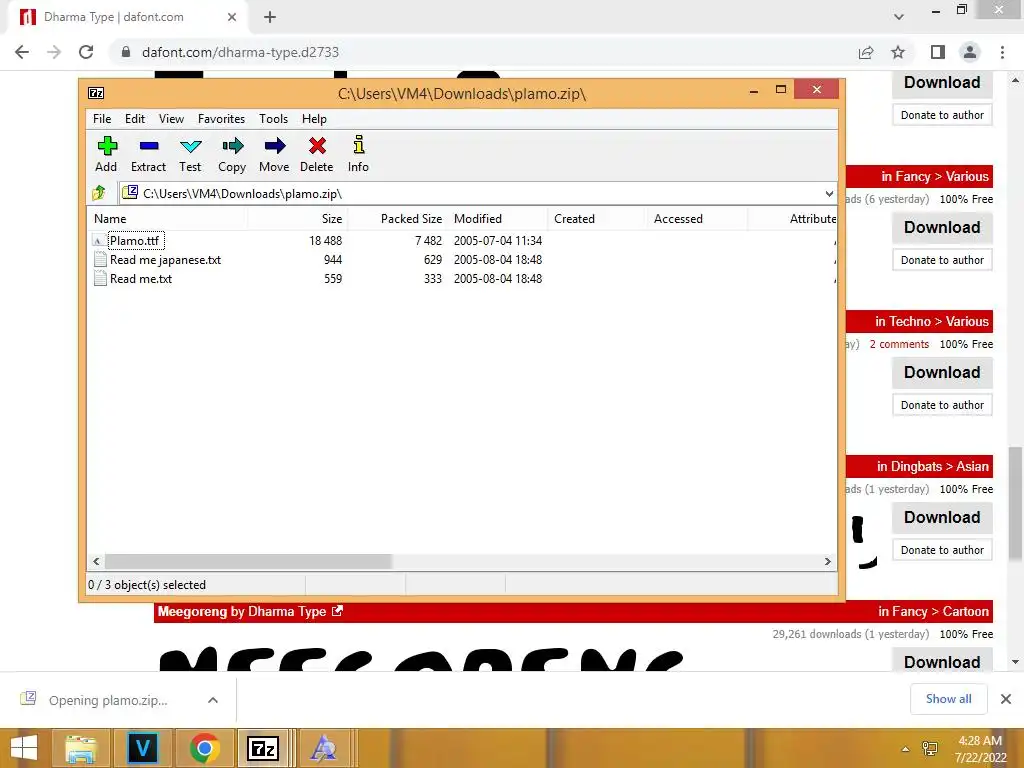Click the Chrome page vertical scrollbar thumb

[1015, 503]
